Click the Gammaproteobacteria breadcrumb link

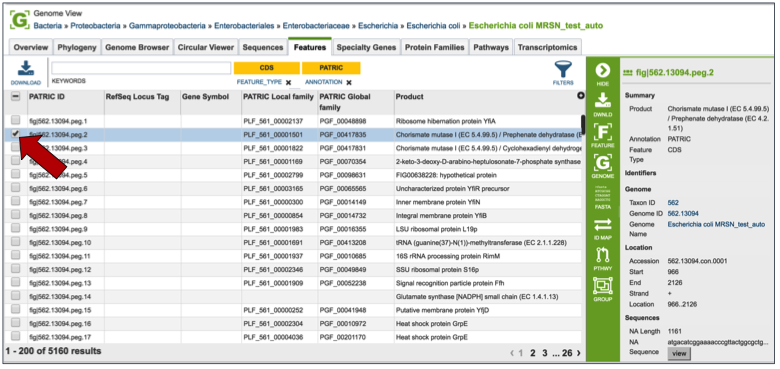tap(167, 25)
